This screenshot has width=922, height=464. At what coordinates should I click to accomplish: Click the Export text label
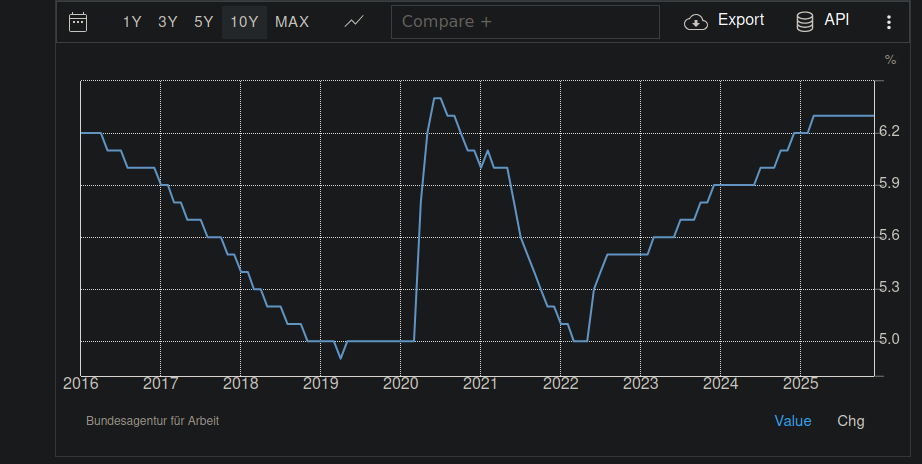741,20
